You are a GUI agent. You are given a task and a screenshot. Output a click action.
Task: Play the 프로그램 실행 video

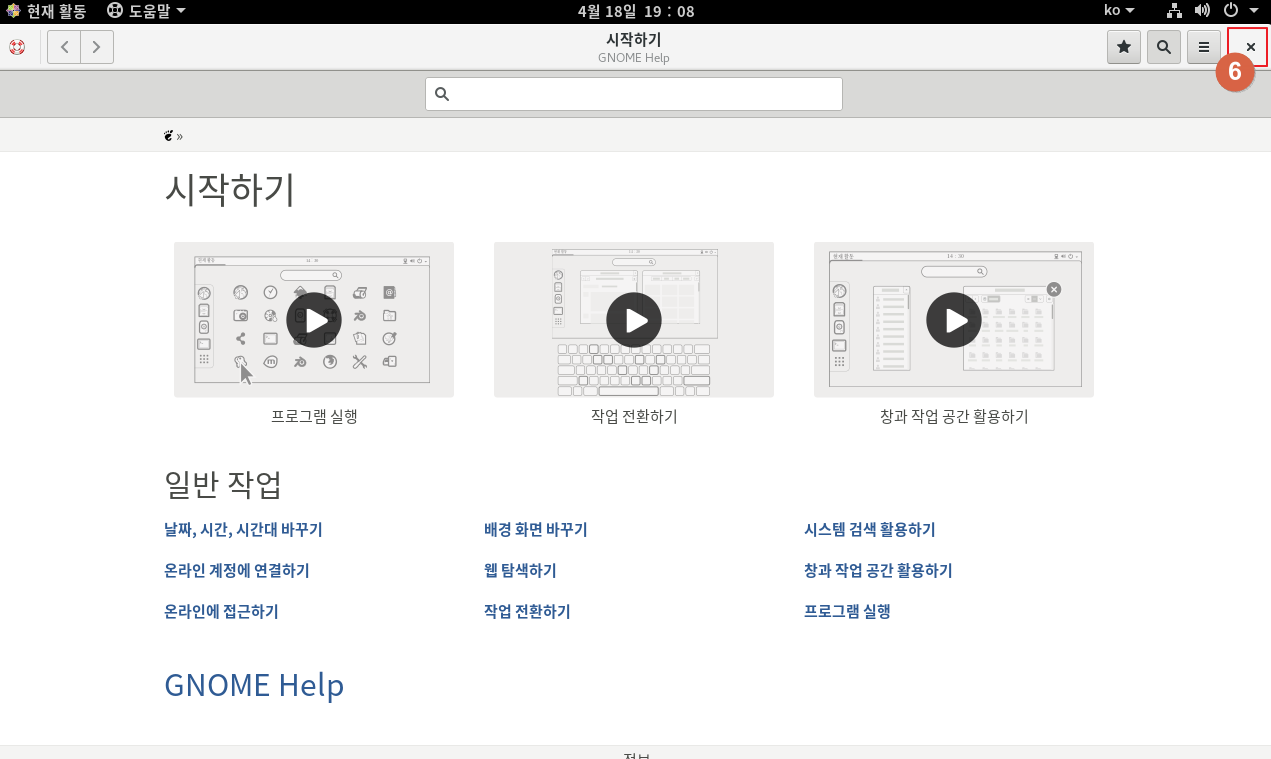[x=314, y=320]
